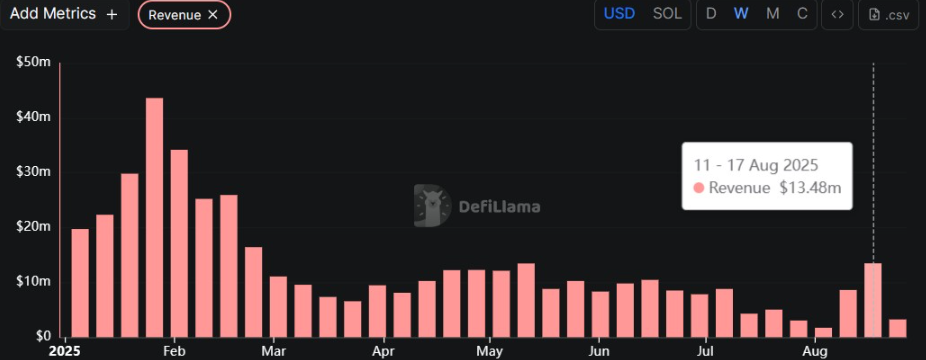This screenshot has height=360, width=926.
Task: Open the Add Metrics dropdown
Action: pyautogui.click(x=64, y=15)
